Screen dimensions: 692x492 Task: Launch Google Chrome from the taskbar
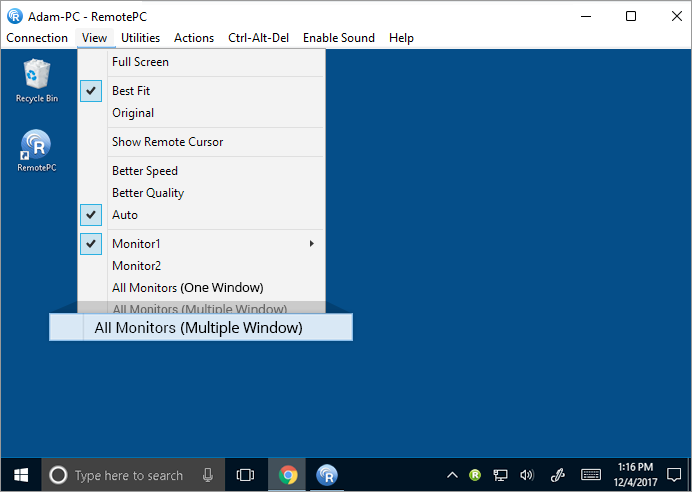288,475
